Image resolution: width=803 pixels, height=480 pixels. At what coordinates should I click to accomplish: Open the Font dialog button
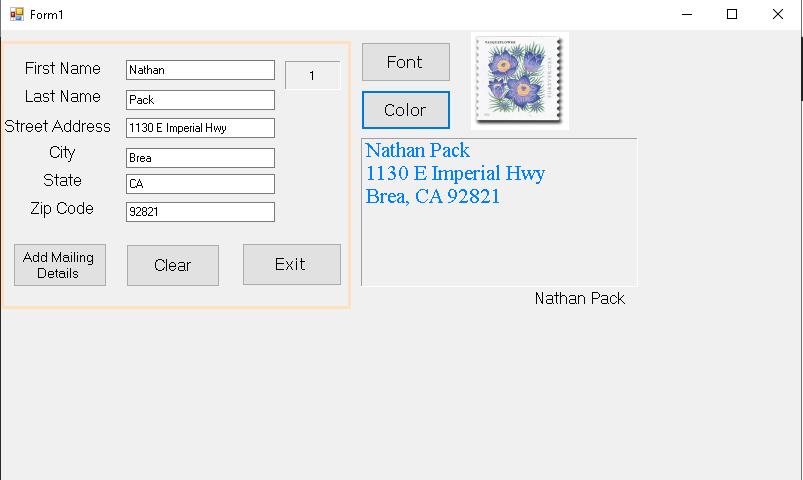tap(405, 62)
